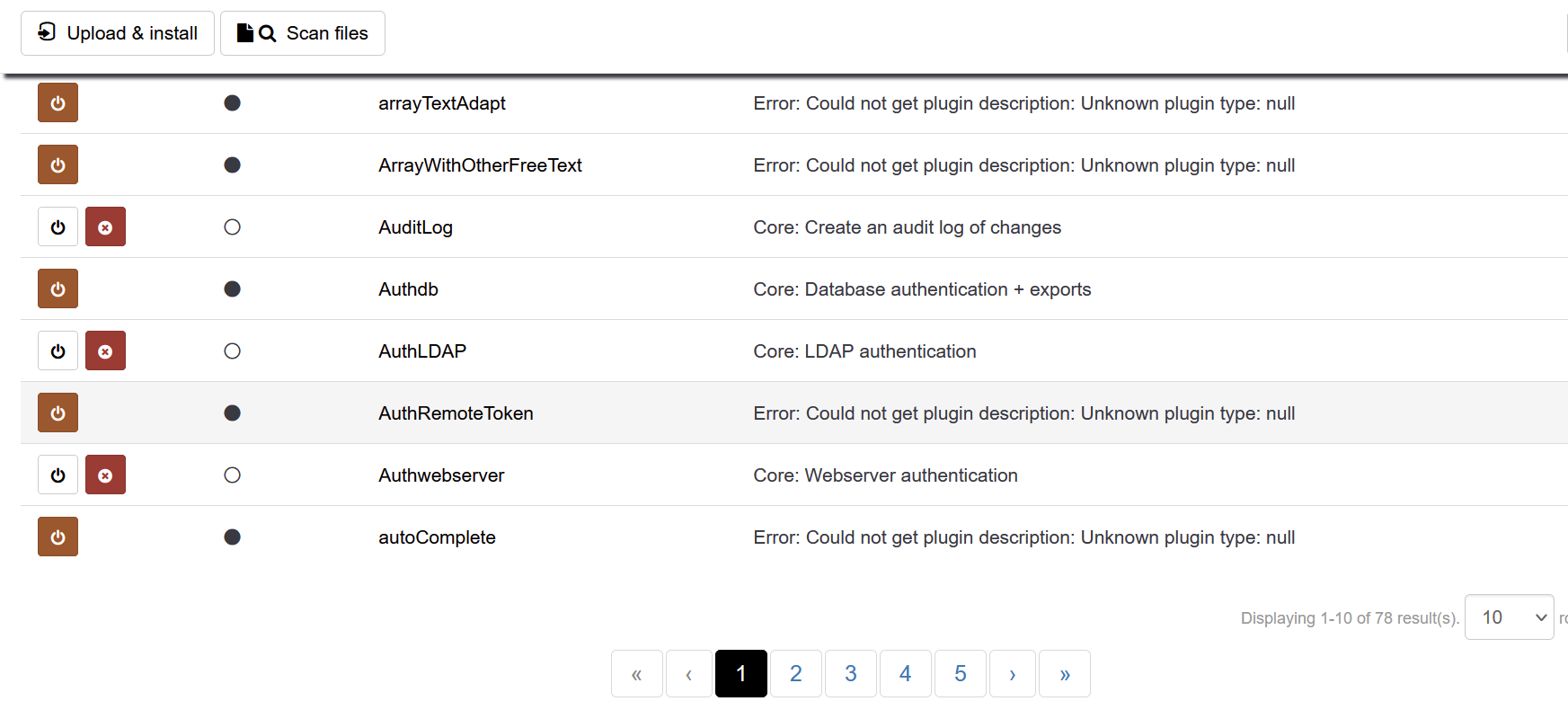Click the Upload & install button

[118, 33]
